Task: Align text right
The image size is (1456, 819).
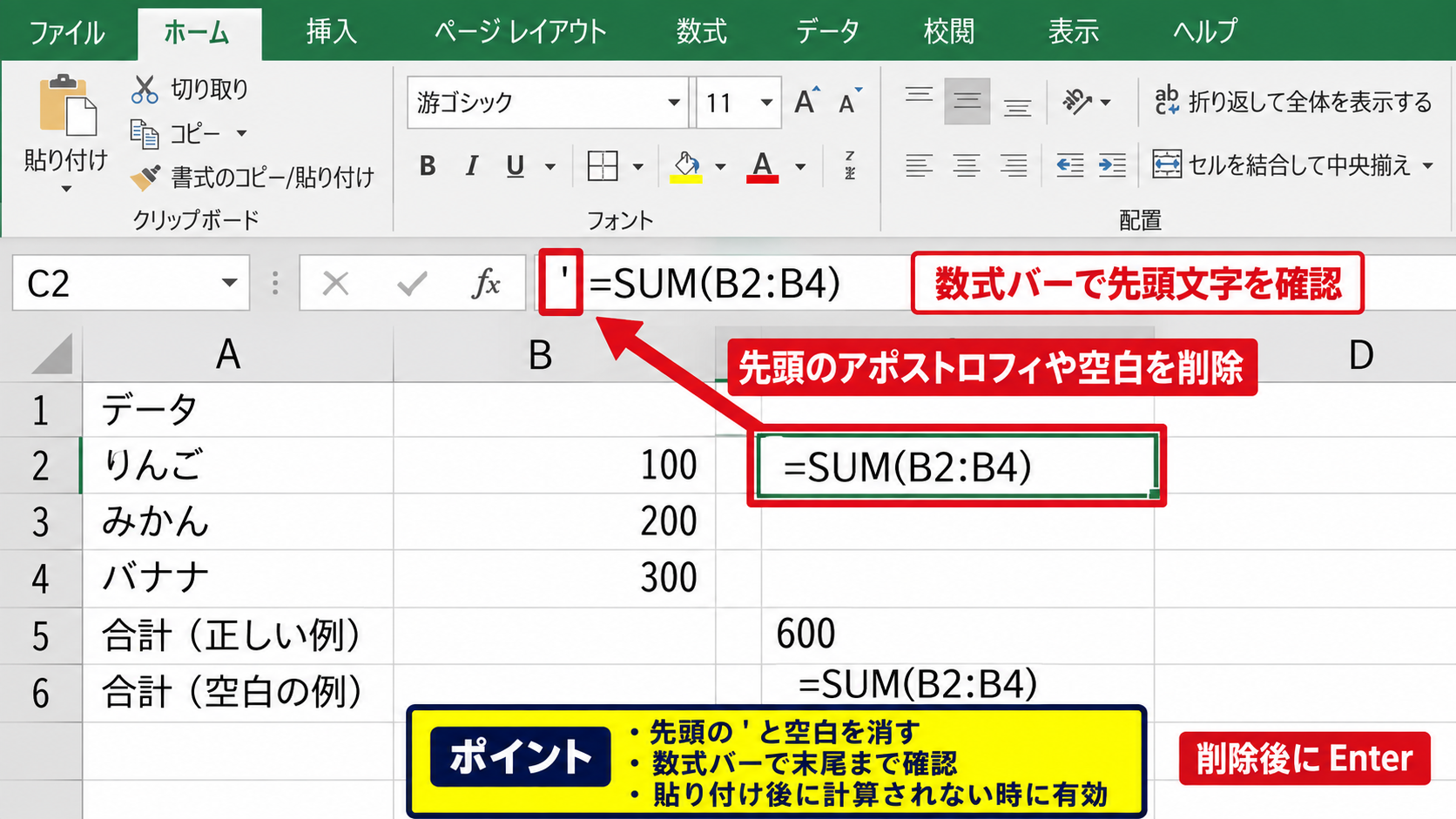Action: pyautogui.click(x=1014, y=165)
